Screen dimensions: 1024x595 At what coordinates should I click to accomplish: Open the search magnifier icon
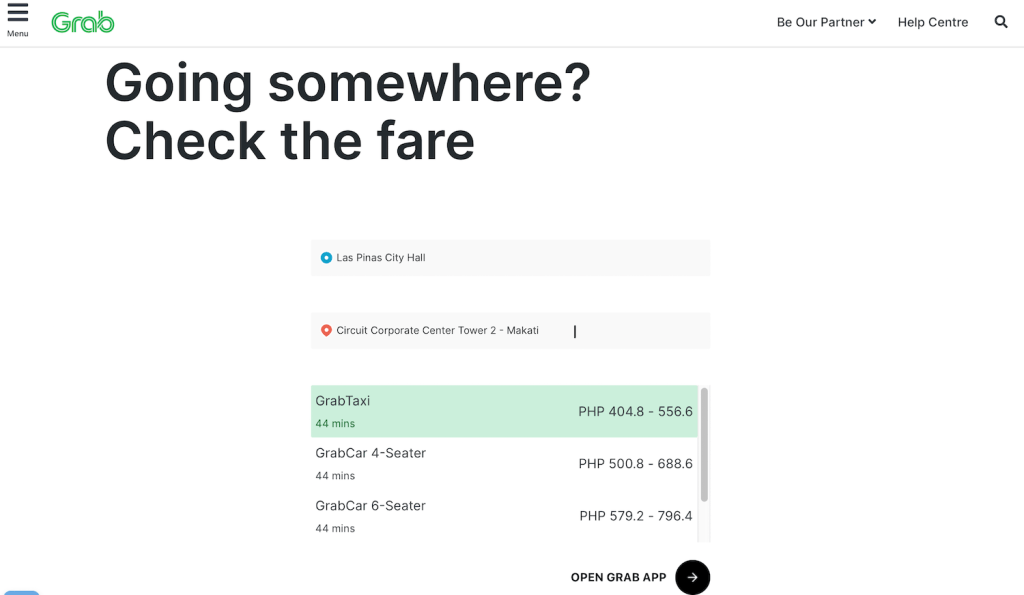[1001, 21]
